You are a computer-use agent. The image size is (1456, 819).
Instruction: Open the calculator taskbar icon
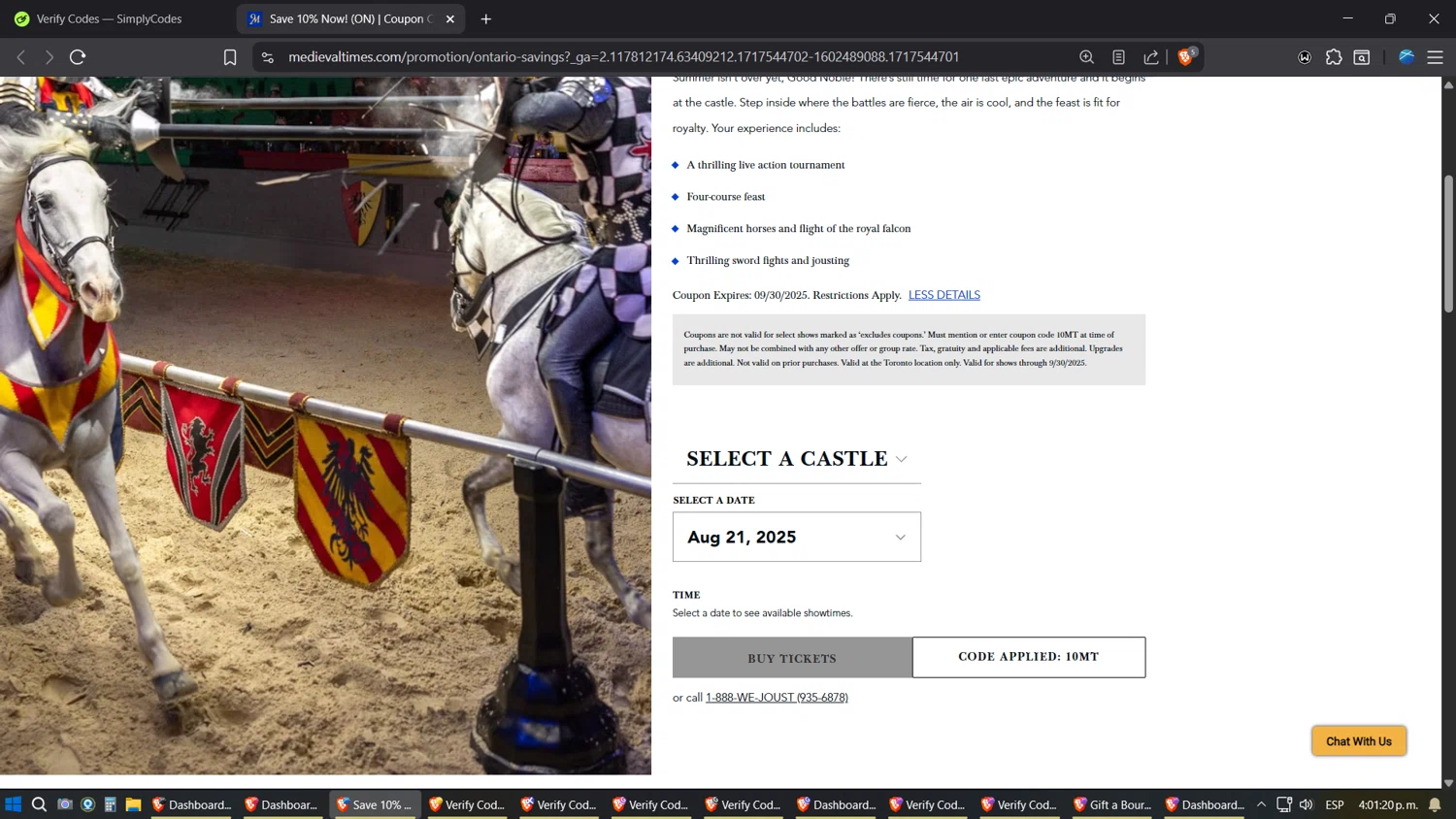111,804
